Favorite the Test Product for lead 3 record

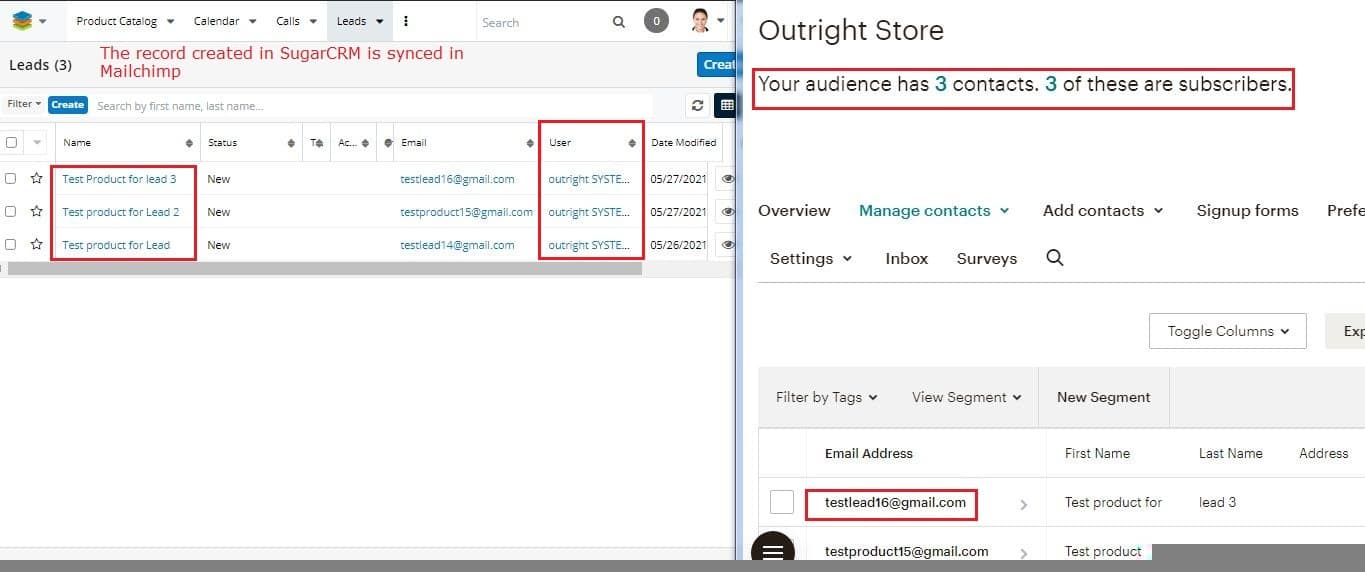[37, 179]
